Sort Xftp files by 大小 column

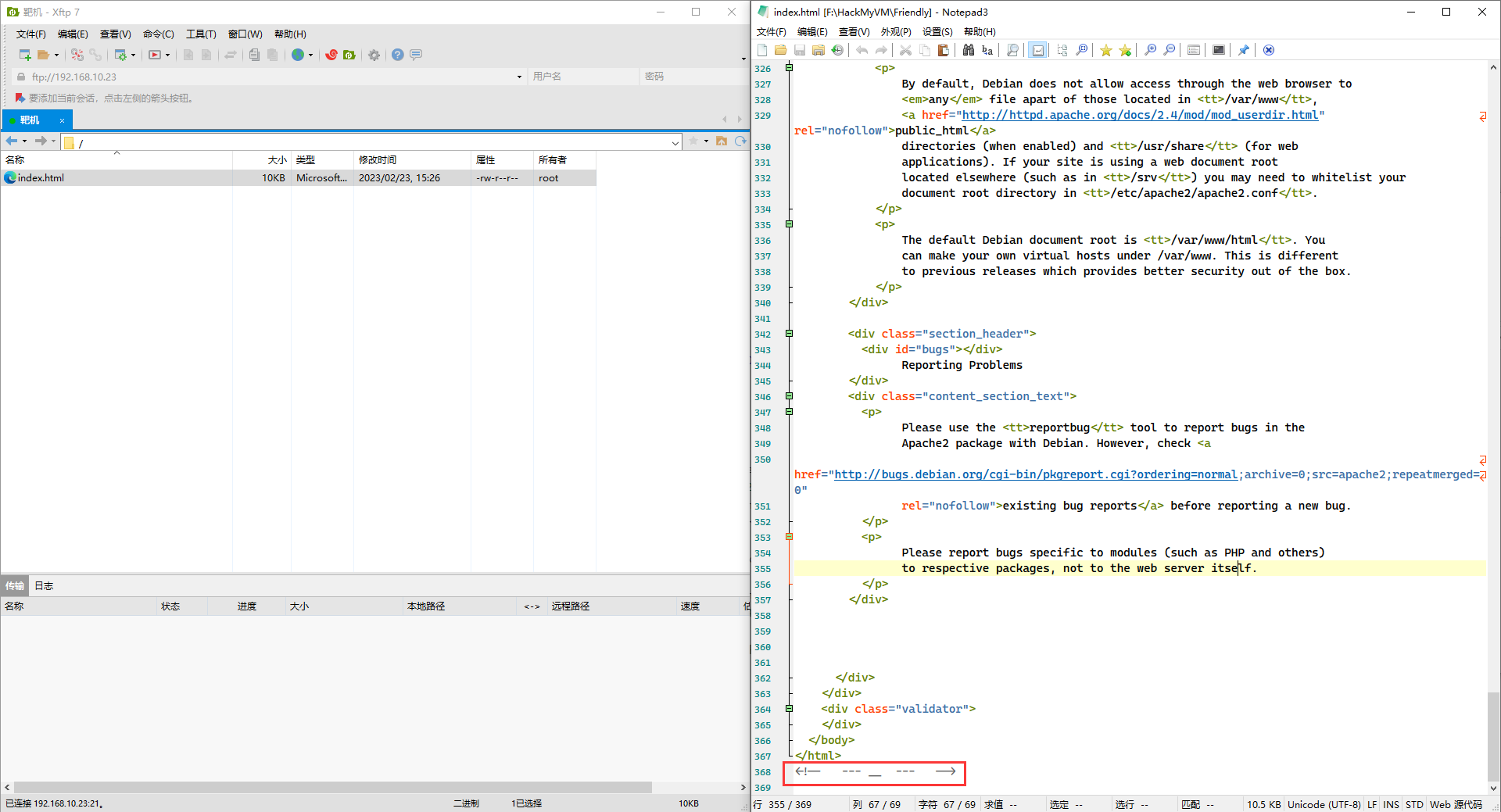tap(262, 160)
